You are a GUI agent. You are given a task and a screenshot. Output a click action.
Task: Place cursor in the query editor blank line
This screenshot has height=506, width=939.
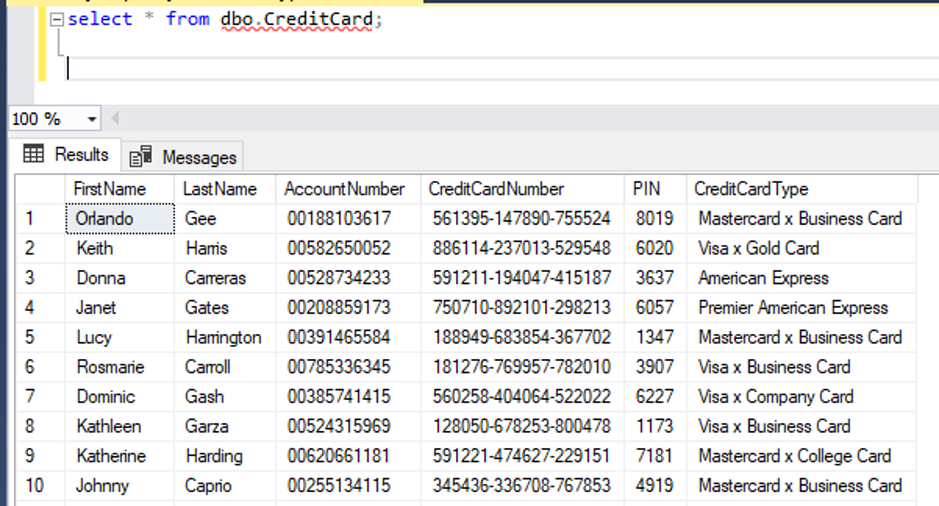click(300, 68)
